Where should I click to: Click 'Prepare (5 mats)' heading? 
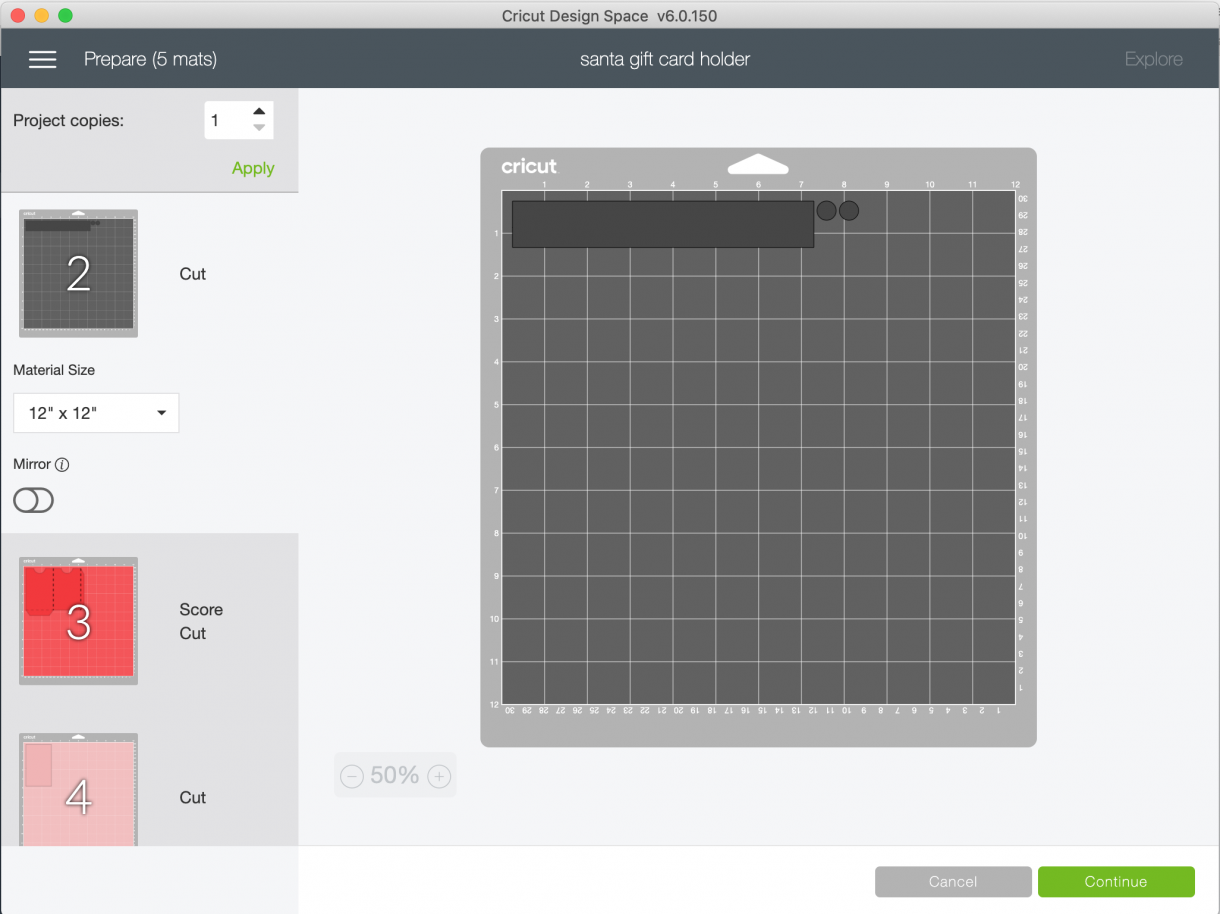[x=150, y=59]
